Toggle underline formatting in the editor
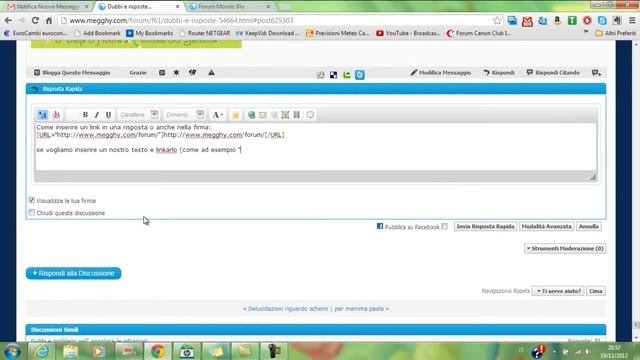Image resolution: width=640 pixels, height=360 pixels. (108, 115)
